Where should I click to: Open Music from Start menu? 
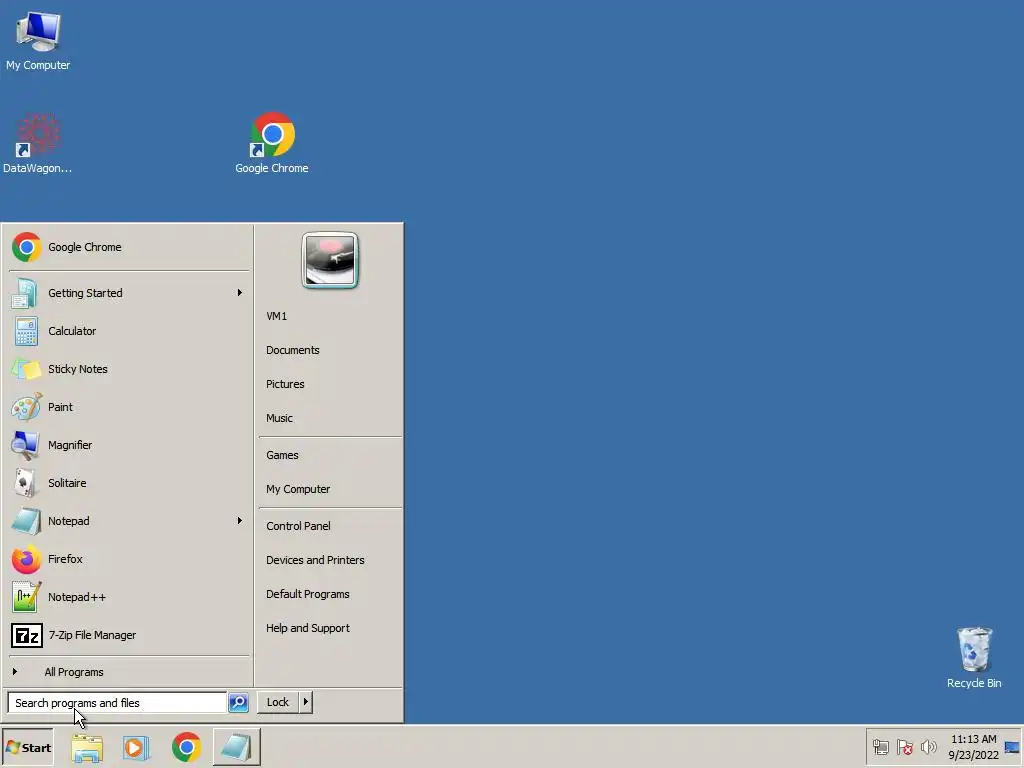point(330,418)
